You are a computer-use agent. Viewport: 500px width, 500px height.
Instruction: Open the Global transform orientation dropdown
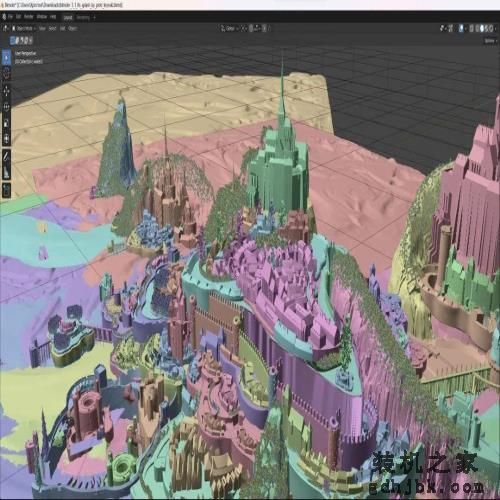tap(230, 29)
